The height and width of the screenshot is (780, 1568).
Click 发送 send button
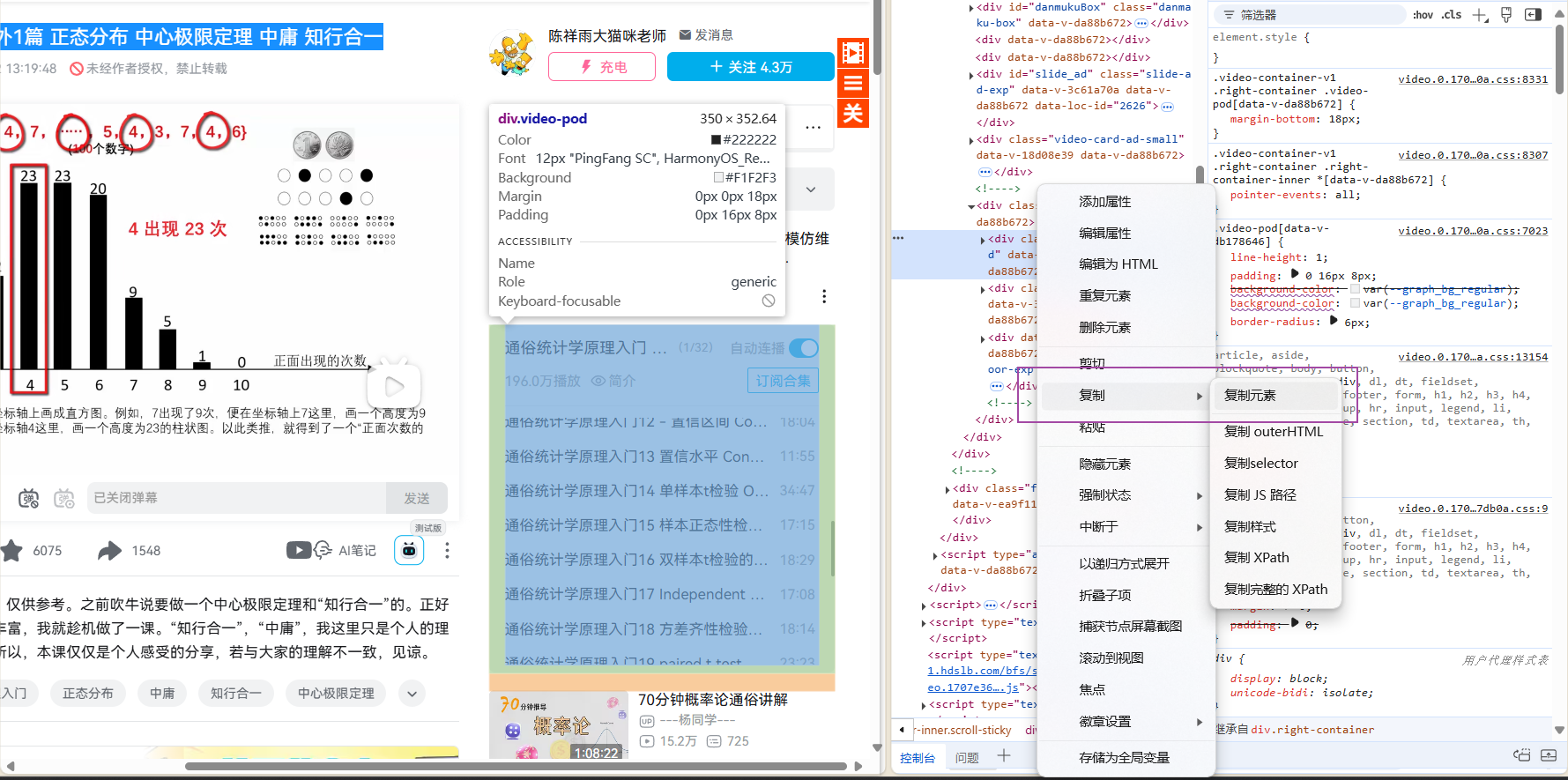pos(417,499)
